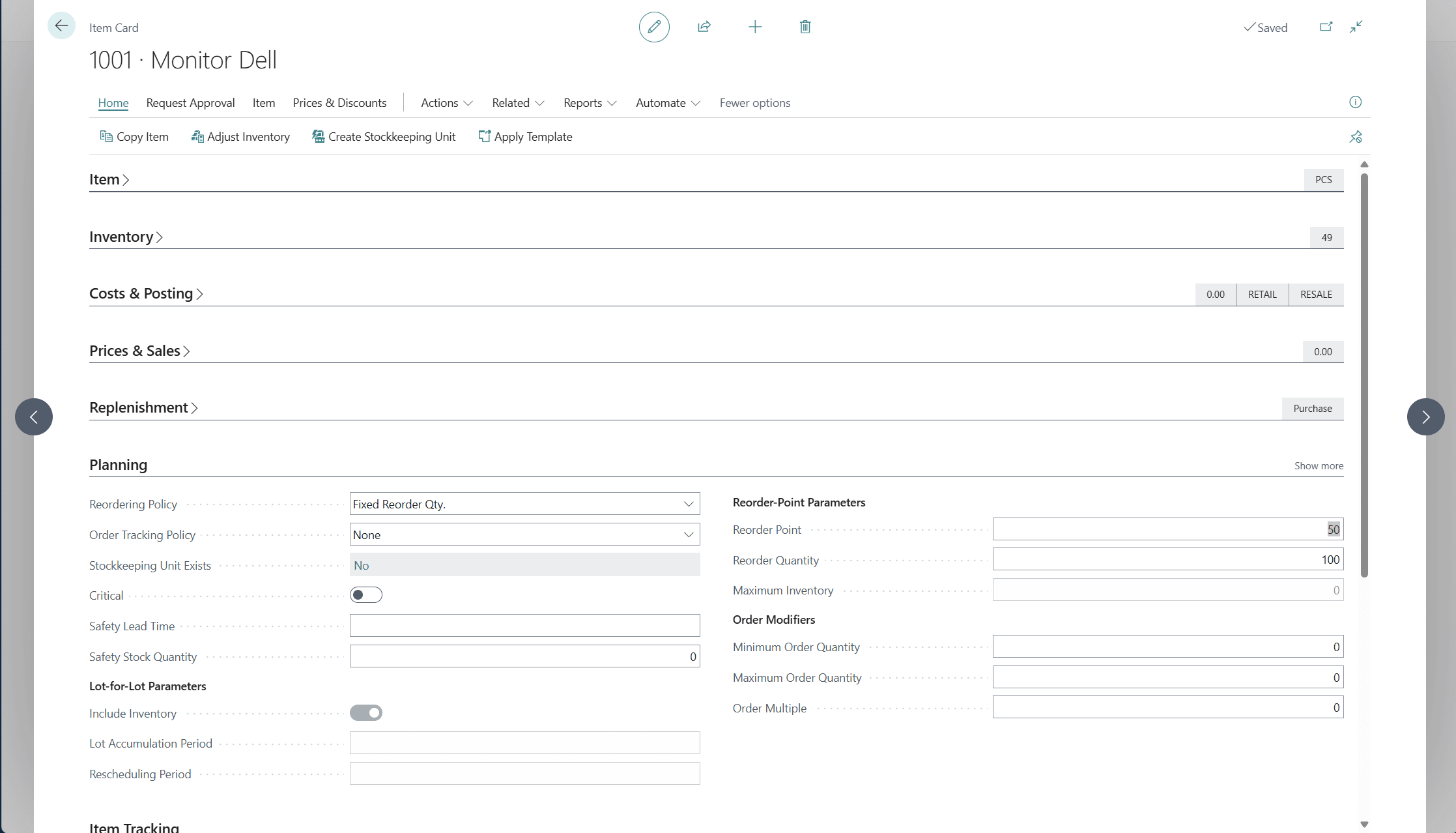1456x833 pixels.
Task: Open Reordering Policy dropdown
Action: click(x=525, y=504)
